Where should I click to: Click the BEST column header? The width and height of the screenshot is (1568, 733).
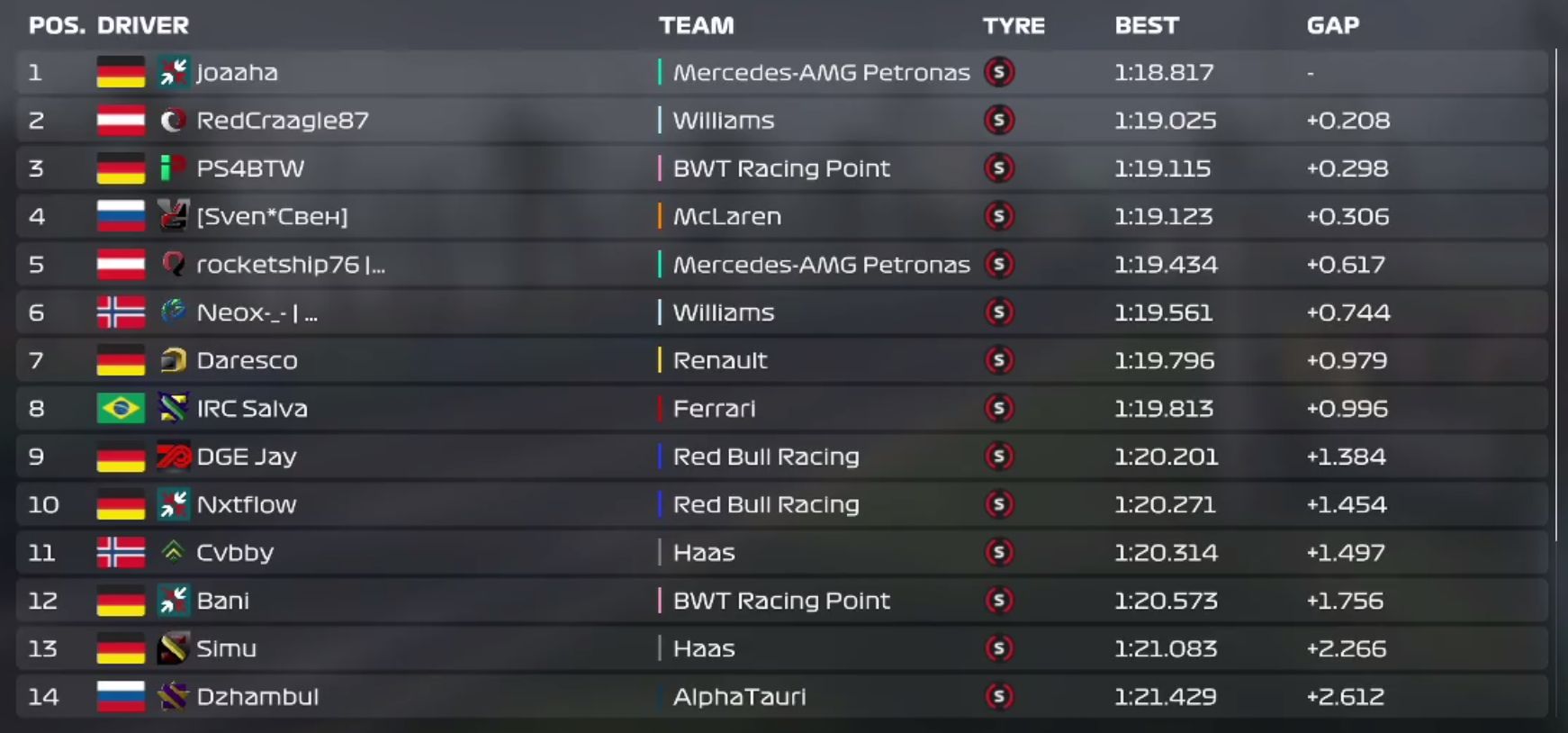[1146, 25]
